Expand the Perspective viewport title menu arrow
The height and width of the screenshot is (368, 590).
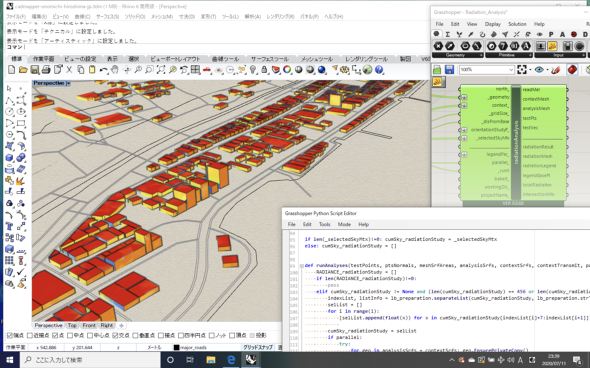[68, 83]
